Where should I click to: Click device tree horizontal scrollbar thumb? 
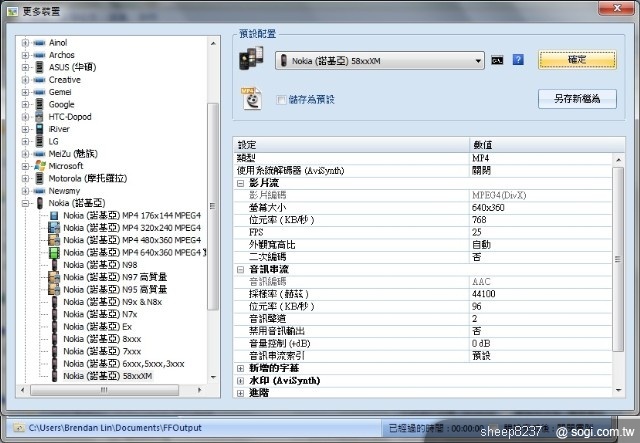click(104, 390)
